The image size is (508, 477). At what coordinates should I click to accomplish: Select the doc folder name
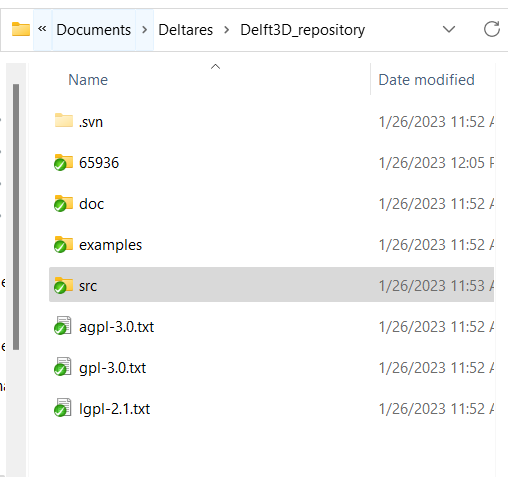(x=91, y=204)
